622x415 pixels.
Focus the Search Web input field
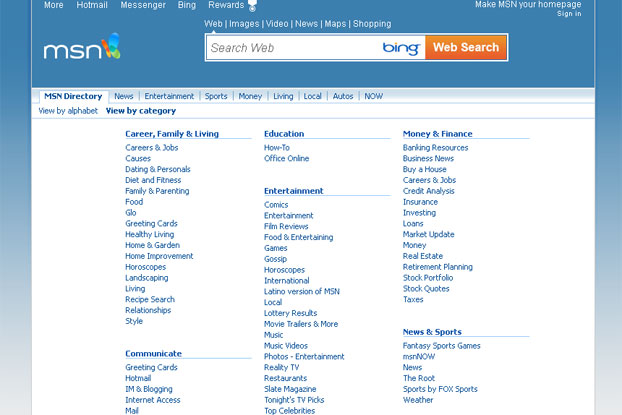coord(294,48)
